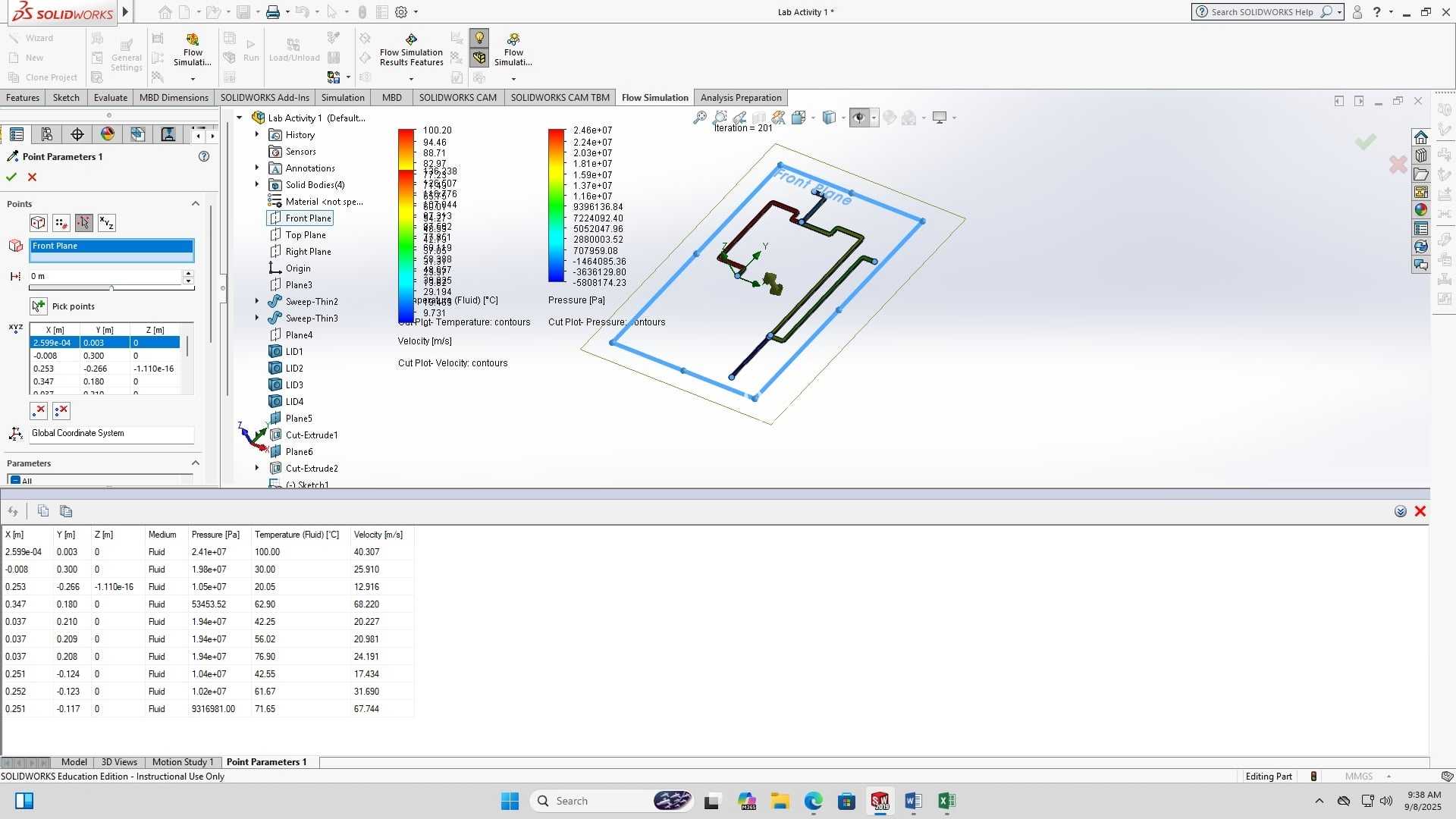Collapse the Points section
Viewport: 1456px width, 819px height.
[195, 204]
